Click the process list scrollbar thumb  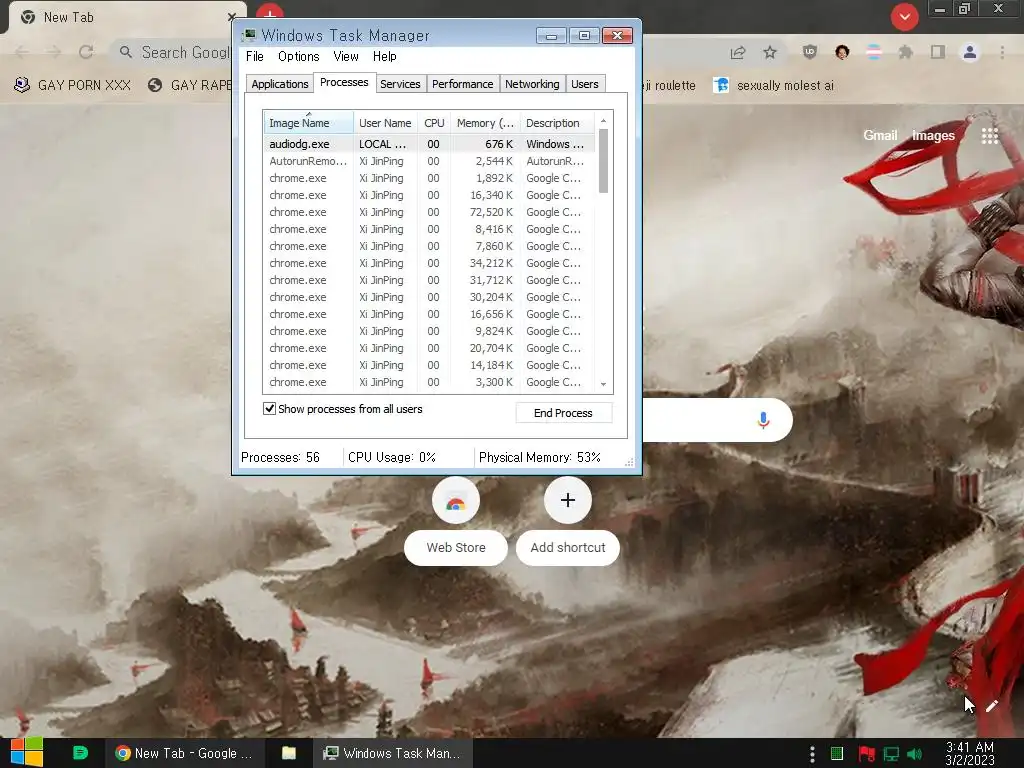pyautogui.click(x=603, y=161)
